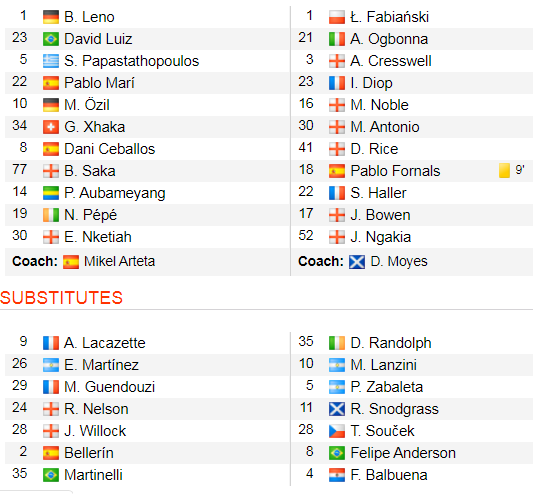This screenshot has width=533, height=494.
Task: Click the Gabon flag beside P. Aubameyang
Action: 51,193
